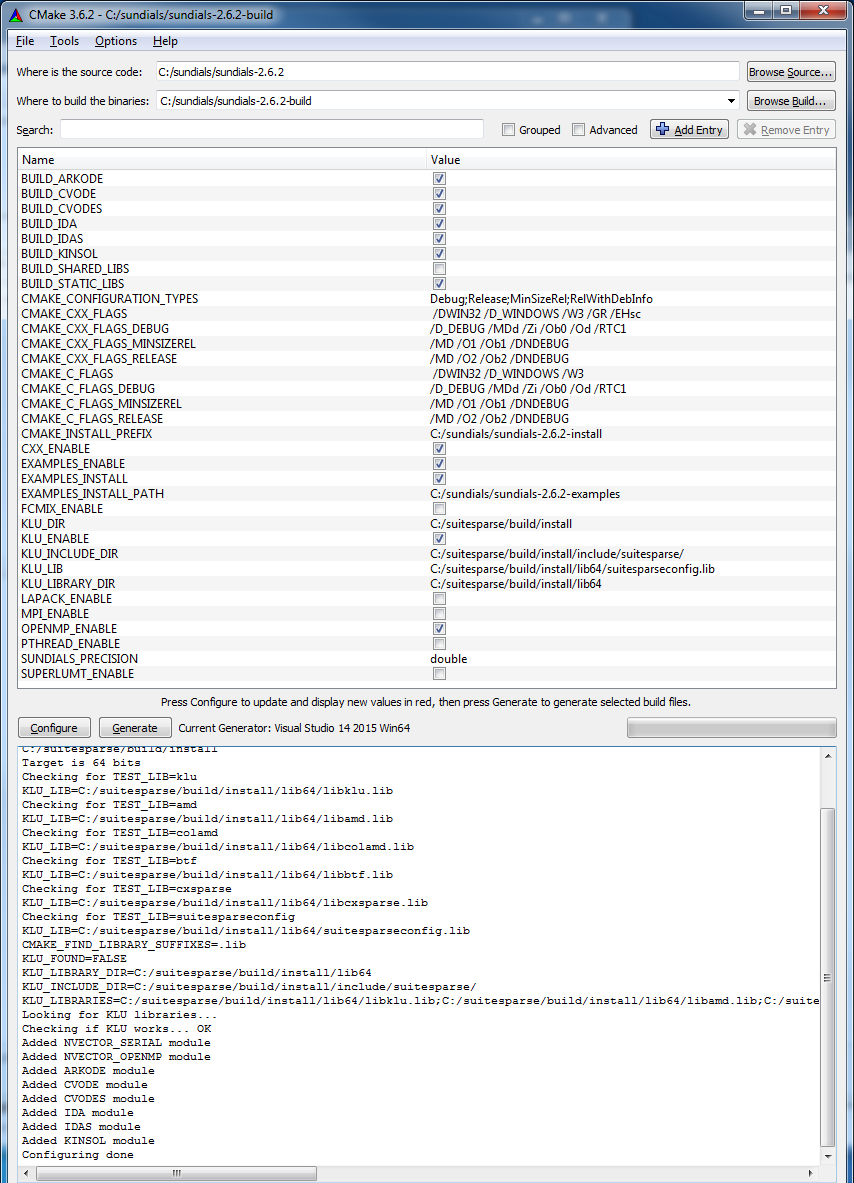Click the output log vertical scrollbar thumb
Image resolution: width=854 pixels, height=1183 pixels.
[828, 976]
